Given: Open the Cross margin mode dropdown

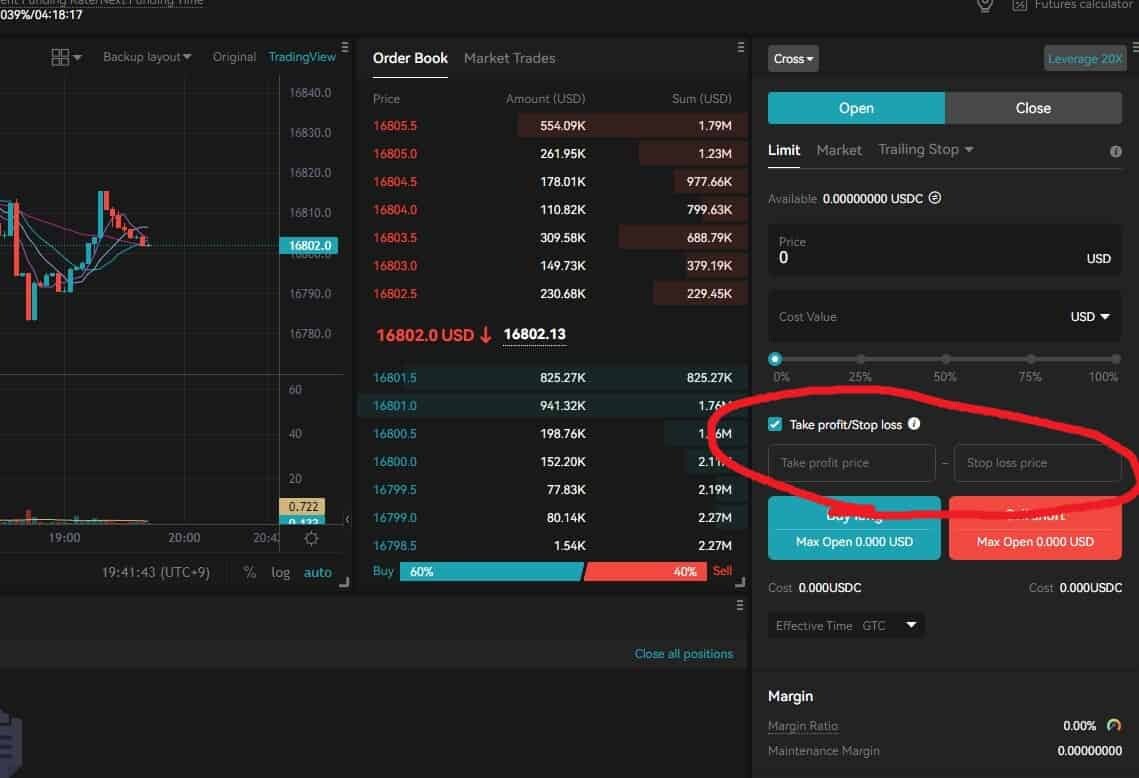Looking at the screenshot, I should point(793,59).
